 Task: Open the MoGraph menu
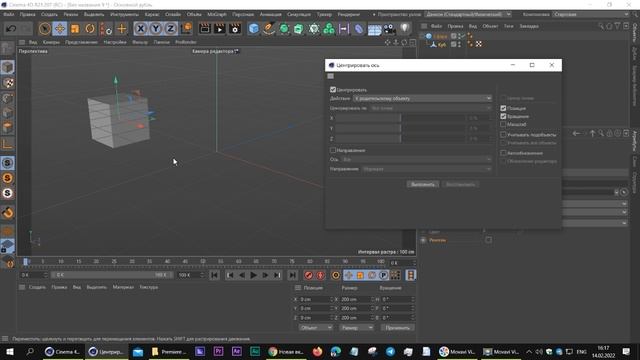click(216, 14)
